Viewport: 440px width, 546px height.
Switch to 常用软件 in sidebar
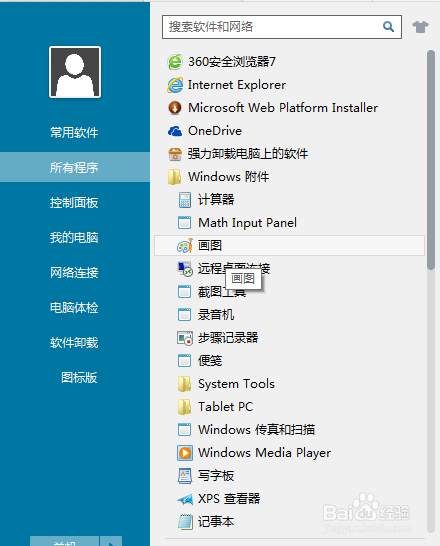[74, 133]
